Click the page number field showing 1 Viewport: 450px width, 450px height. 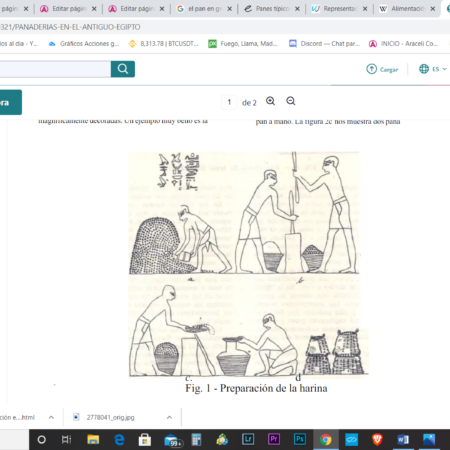pyautogui.click(x=229, y=102)
